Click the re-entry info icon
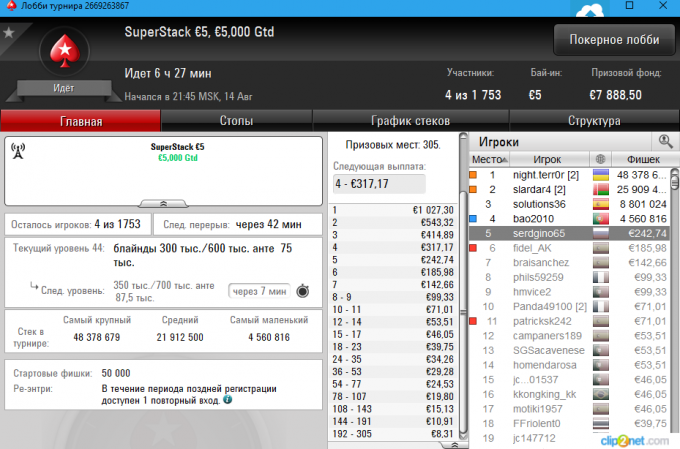Screen dimensions: 680x449 227,400
